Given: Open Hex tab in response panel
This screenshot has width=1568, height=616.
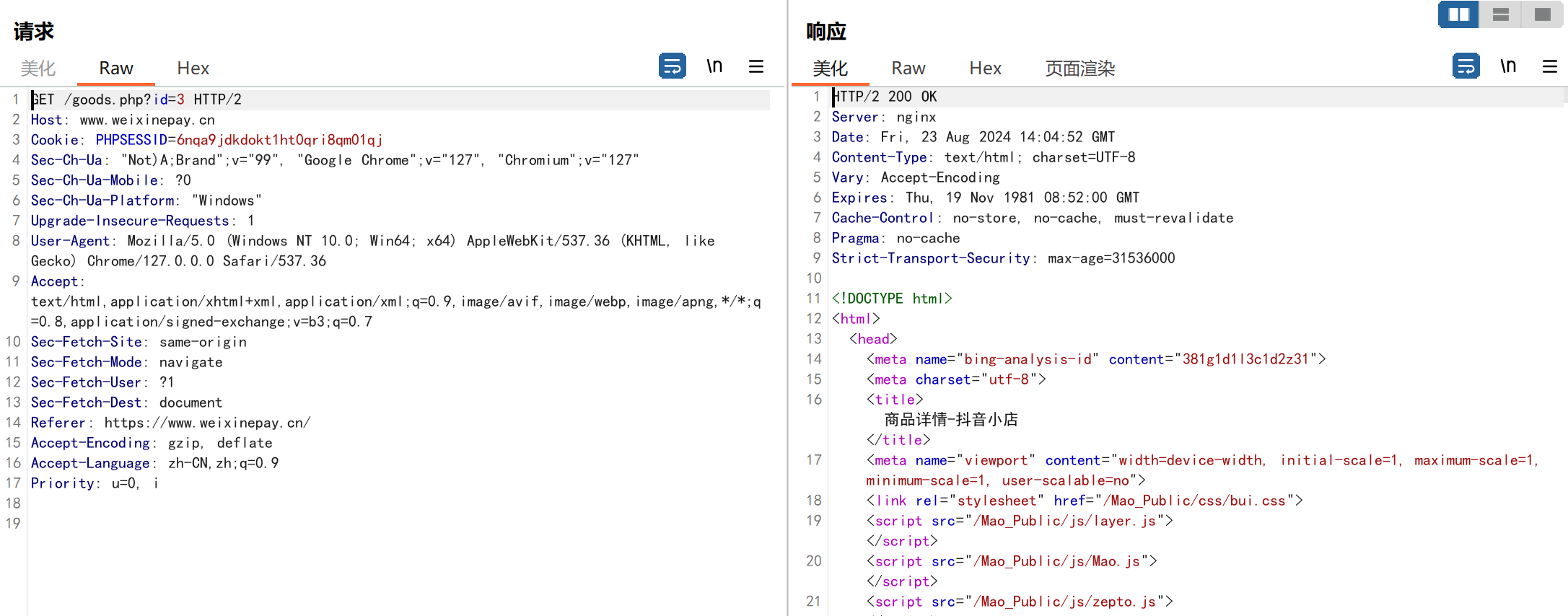Looking at the screenshot, I should (x=985, y=69).
